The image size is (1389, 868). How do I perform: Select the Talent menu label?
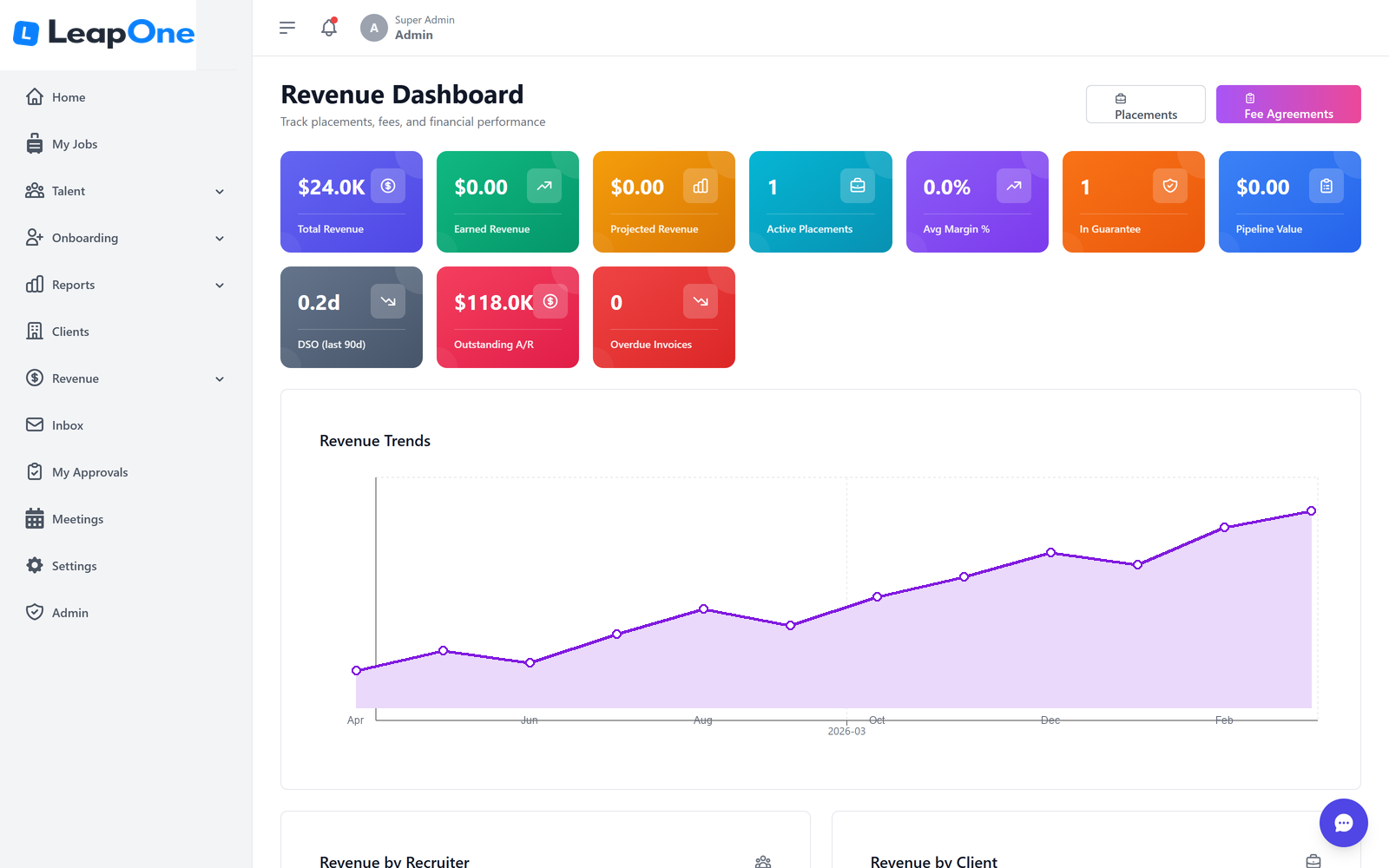tap(69, 191)
